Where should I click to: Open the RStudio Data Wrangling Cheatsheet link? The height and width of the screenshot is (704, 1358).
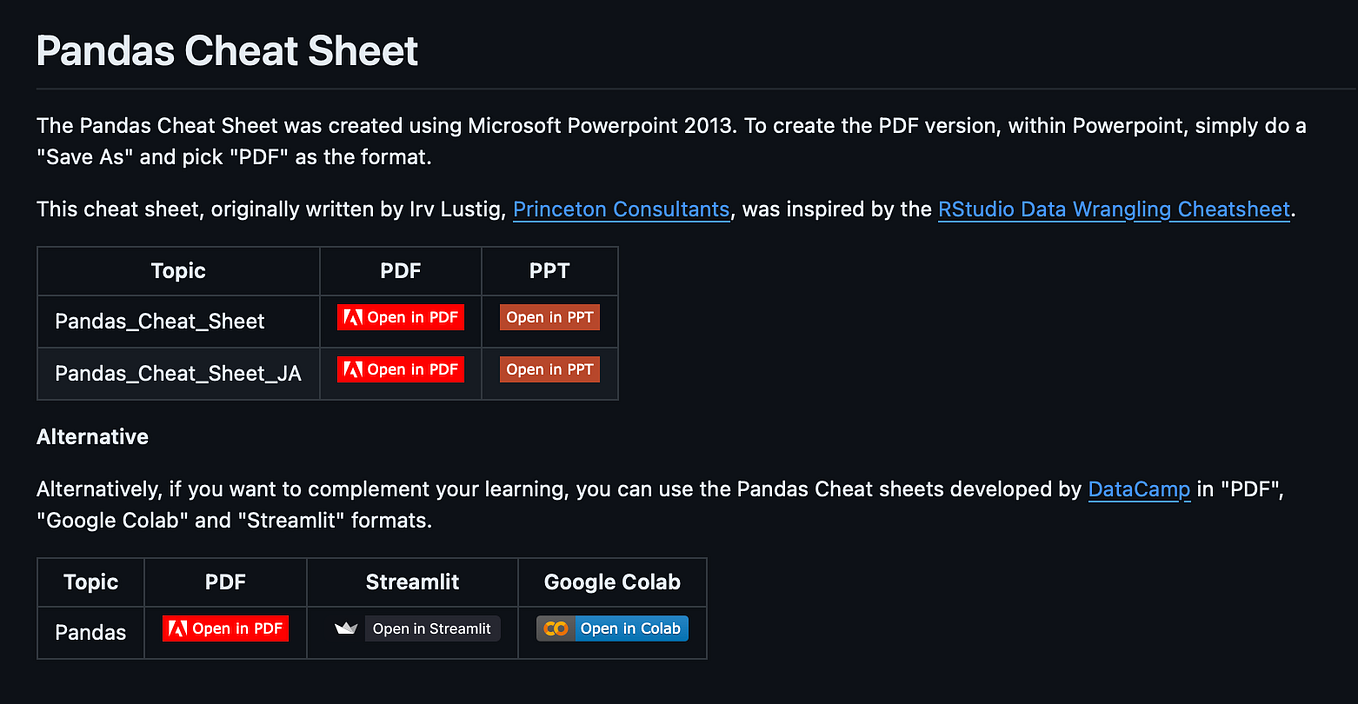coord(1114,209)
